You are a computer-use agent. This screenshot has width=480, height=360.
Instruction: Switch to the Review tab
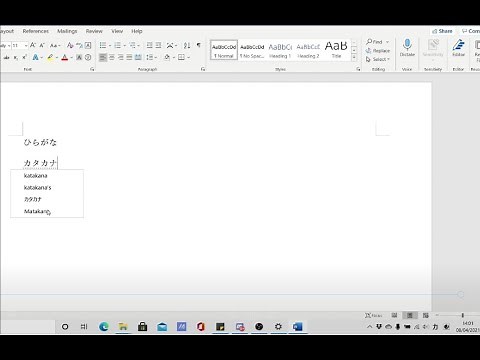click(x=94, y=31)
